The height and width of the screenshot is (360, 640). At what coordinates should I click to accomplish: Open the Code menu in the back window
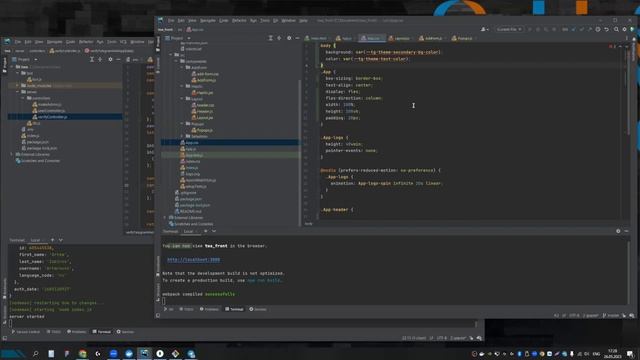pos(71,42)
